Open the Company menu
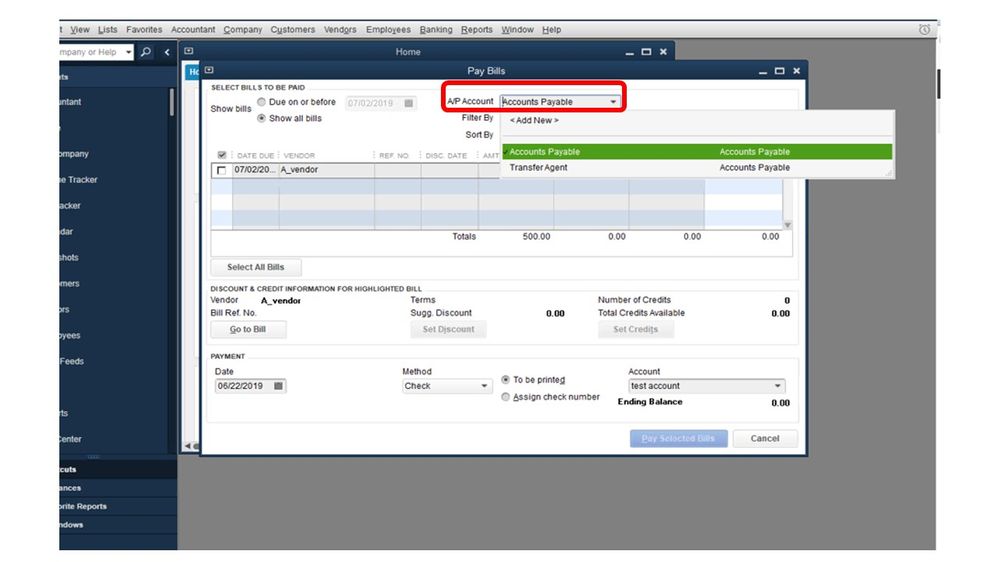Image resolution: width=999 pixels, height=562 pixels. [243, 29]
